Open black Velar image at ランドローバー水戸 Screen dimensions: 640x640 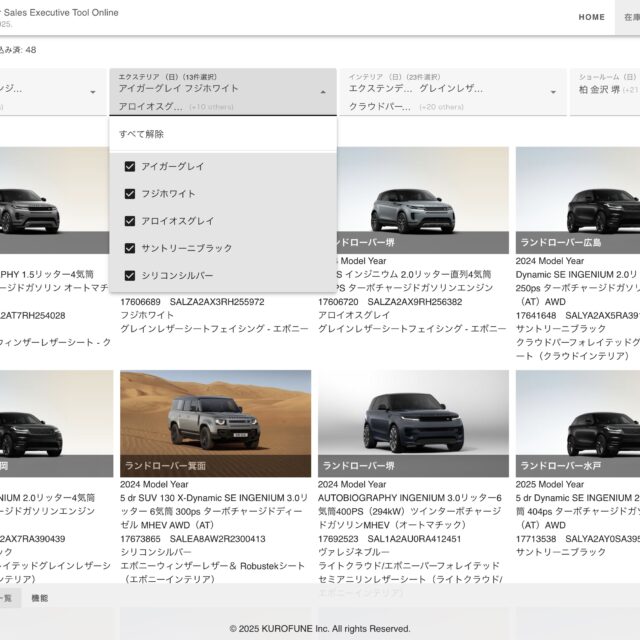pyautogui.click(x=578, y=423)
